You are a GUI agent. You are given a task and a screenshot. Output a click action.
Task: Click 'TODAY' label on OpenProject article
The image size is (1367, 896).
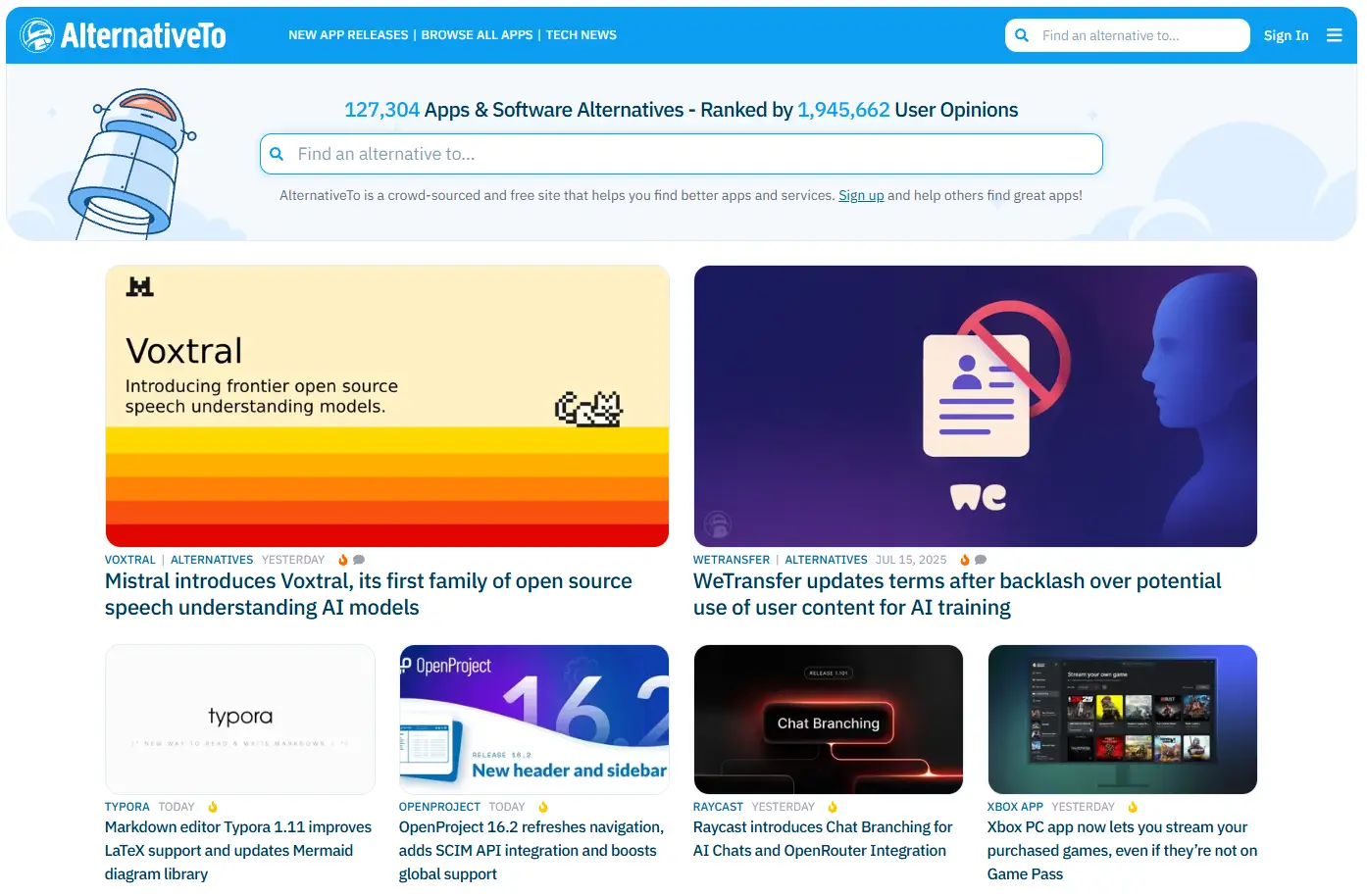507,807
